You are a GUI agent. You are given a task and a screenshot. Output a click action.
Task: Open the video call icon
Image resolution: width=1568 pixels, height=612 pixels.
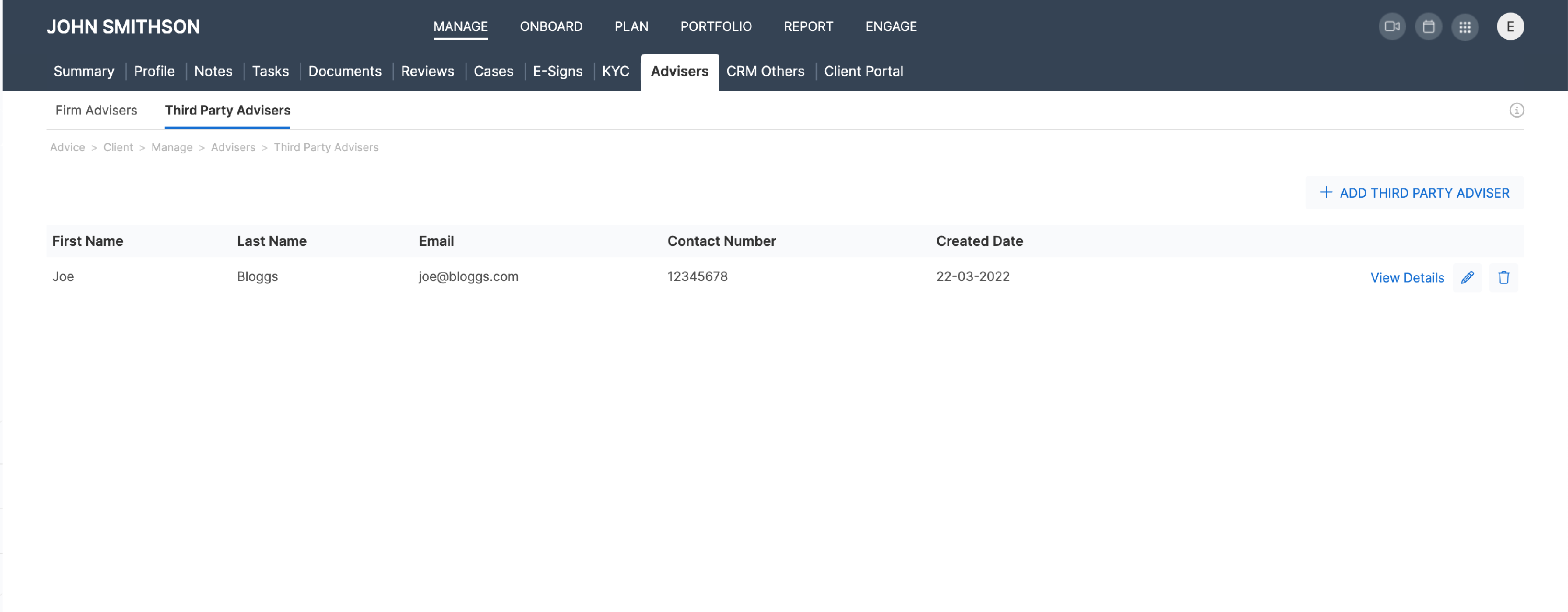(1391, 26)
